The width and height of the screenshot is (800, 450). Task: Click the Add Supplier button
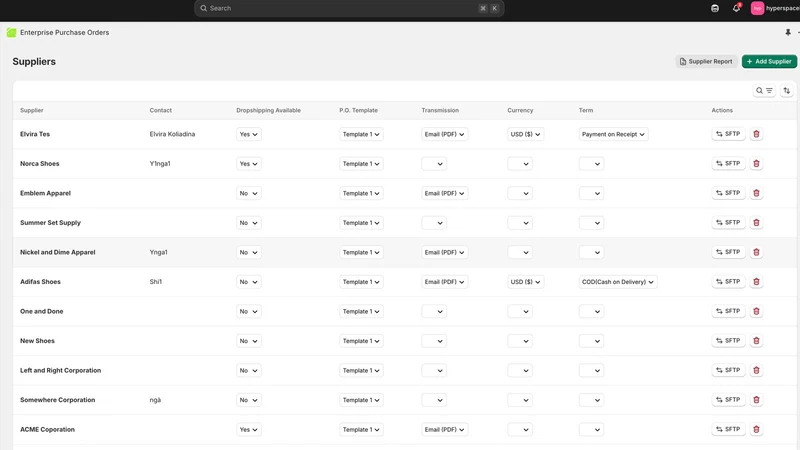tap(769, 61)
